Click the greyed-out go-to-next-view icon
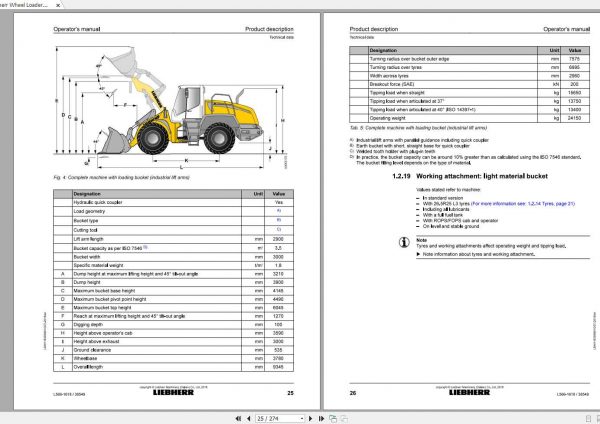Image resolution: width=600 pixels, height=424 pixels. 344,419
